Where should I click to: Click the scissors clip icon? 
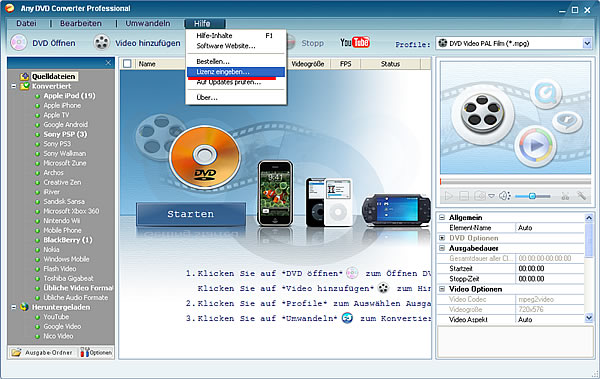point(565,196)
